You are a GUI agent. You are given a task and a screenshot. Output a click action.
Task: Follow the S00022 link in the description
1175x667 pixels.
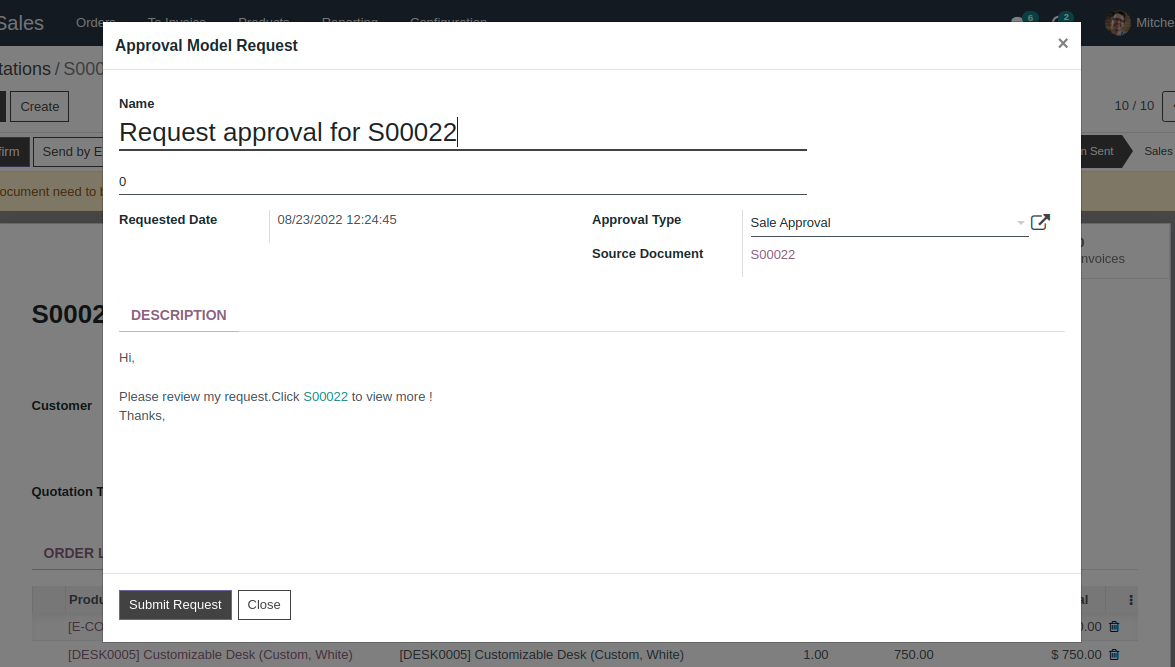325,397
